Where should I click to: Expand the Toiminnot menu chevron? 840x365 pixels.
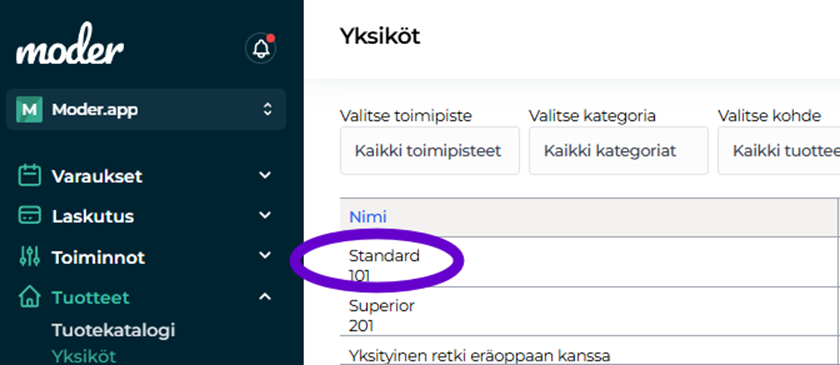[265, 256]
